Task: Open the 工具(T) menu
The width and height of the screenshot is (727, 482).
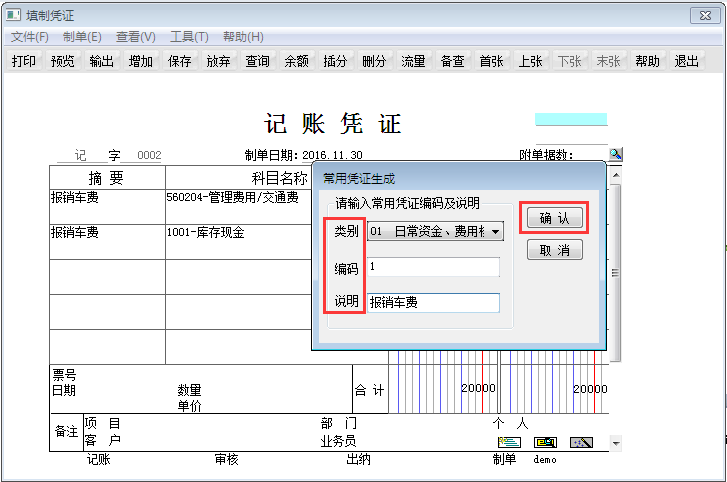Action: pyautogui.click(x=189, y=37)
